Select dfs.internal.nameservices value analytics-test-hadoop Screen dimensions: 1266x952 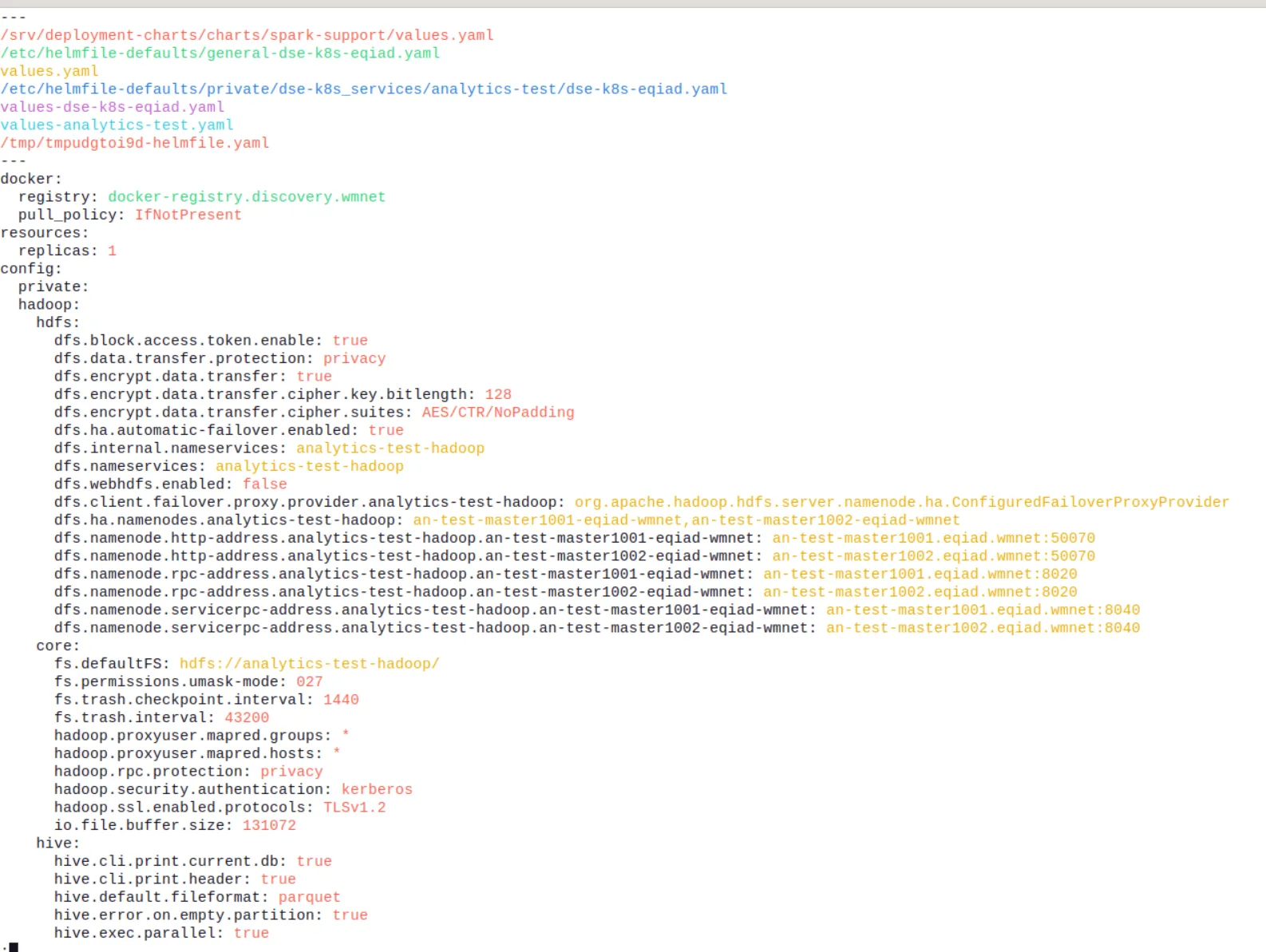click(x=390, y=448)
